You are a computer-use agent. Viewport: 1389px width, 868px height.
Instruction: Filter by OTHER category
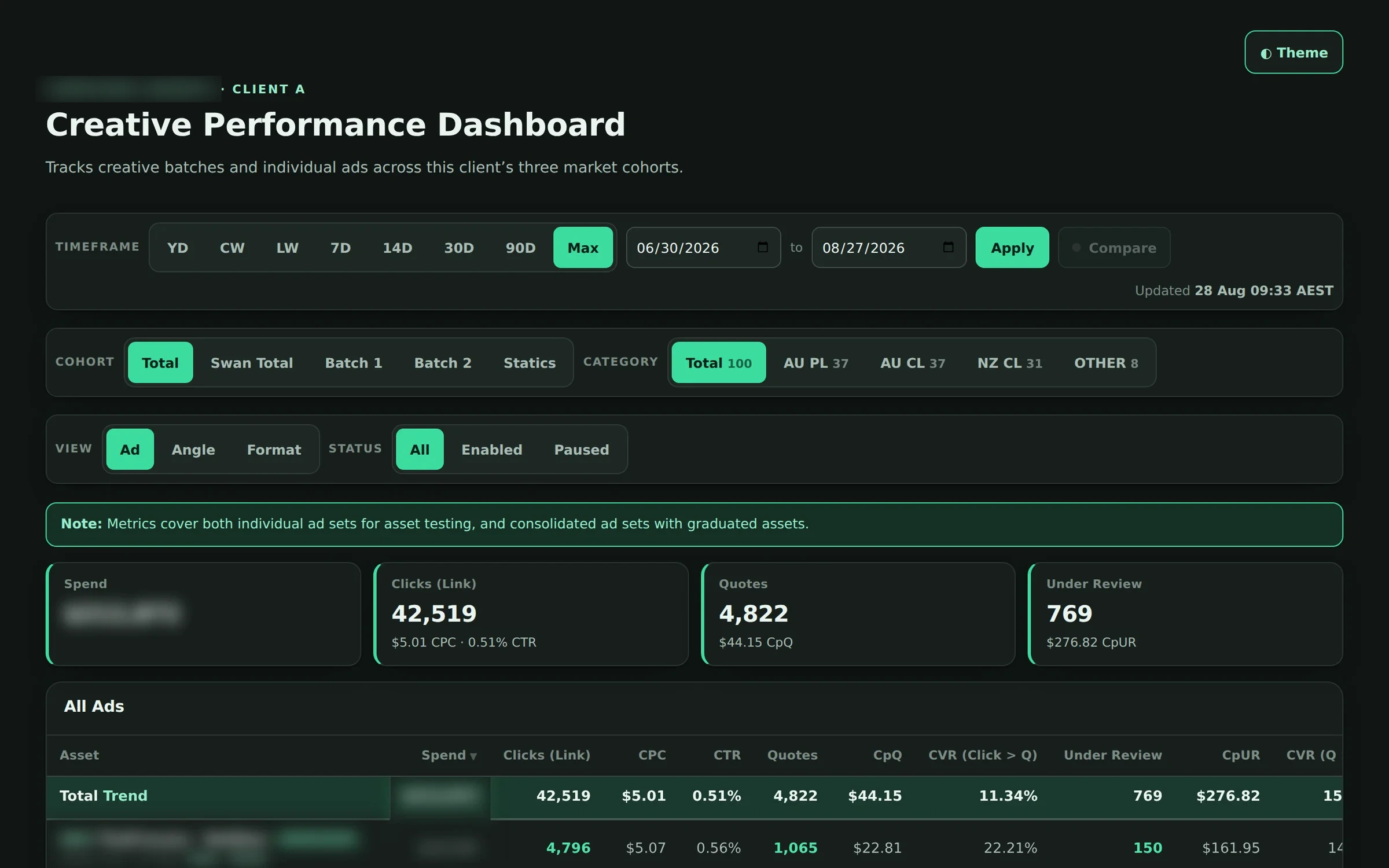1106,363
